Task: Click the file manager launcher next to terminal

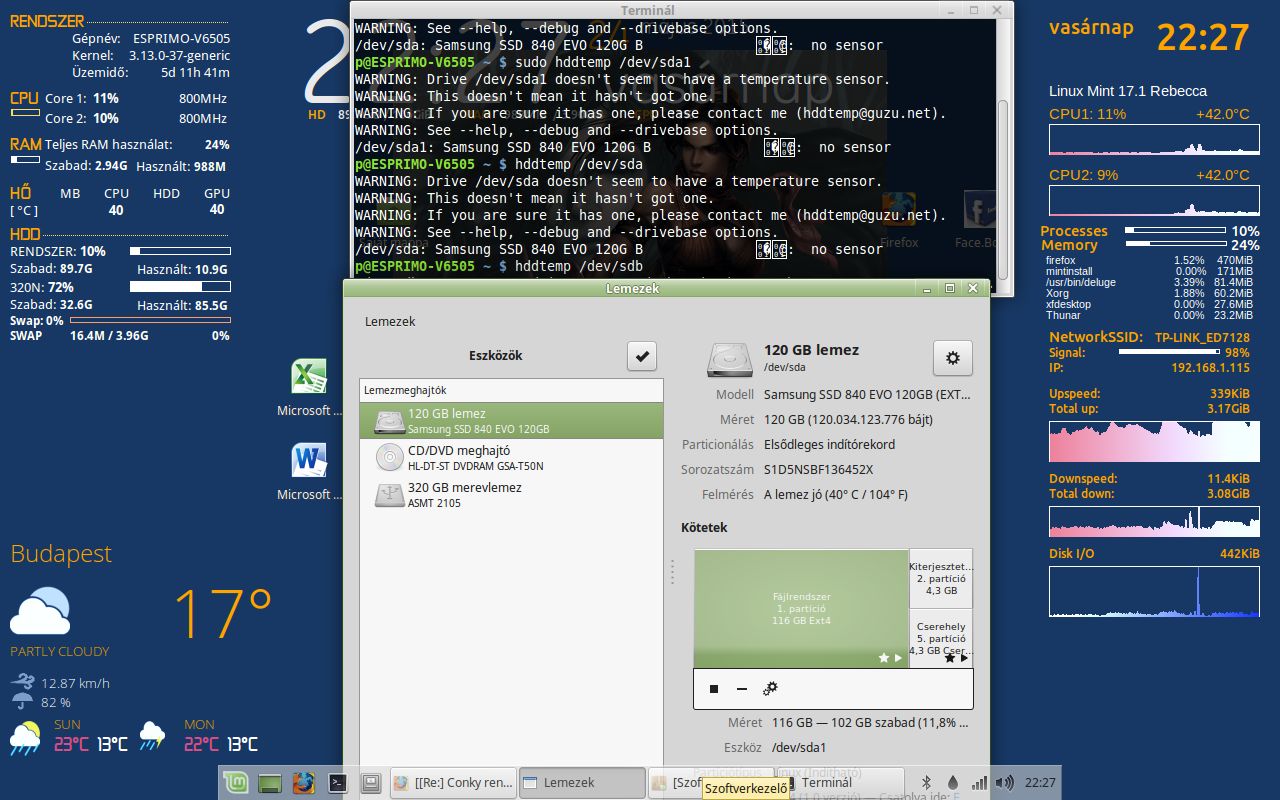Action: click(370, 783)
